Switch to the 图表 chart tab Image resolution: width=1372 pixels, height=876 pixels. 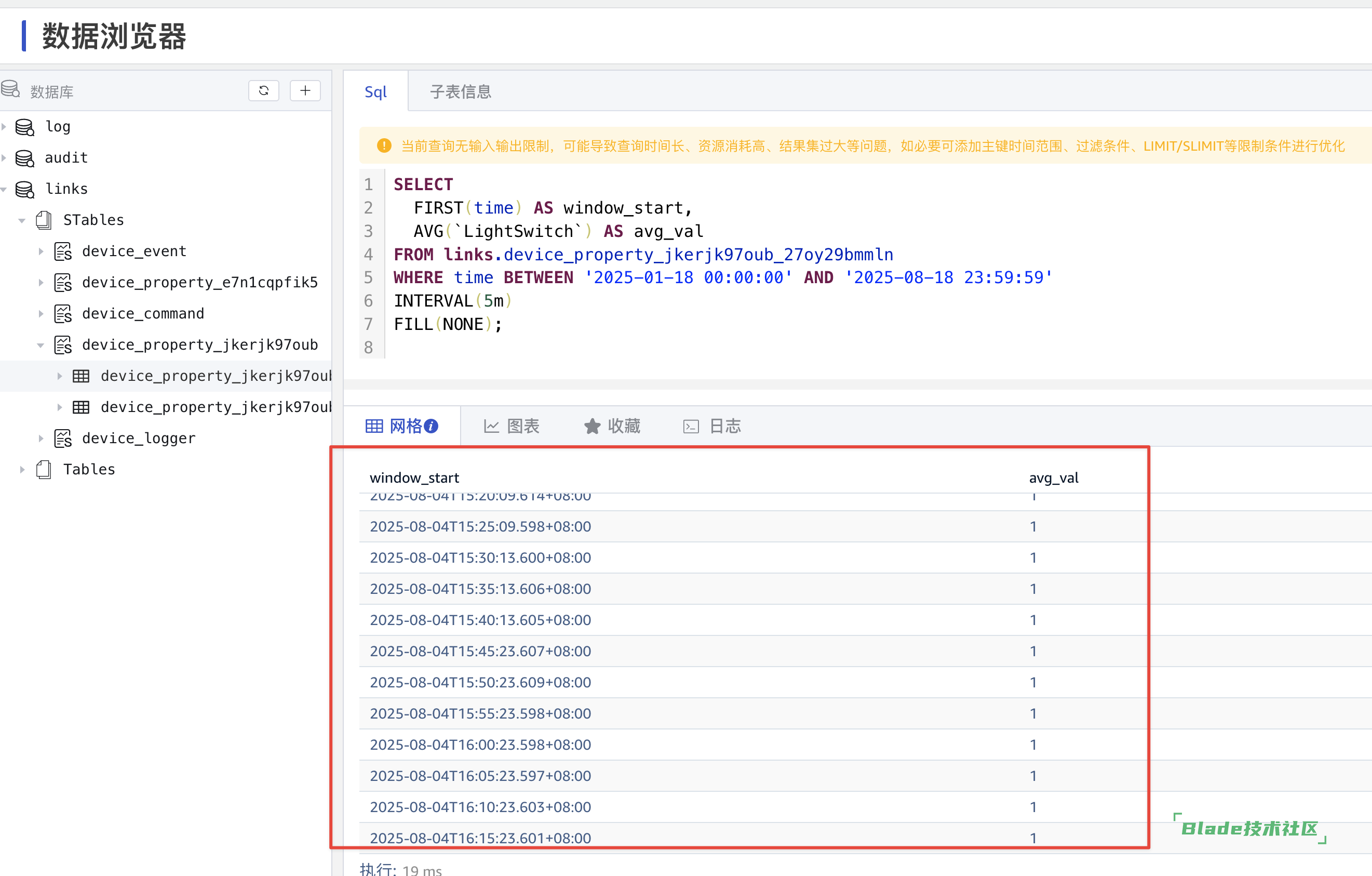(x=512, y=427)
